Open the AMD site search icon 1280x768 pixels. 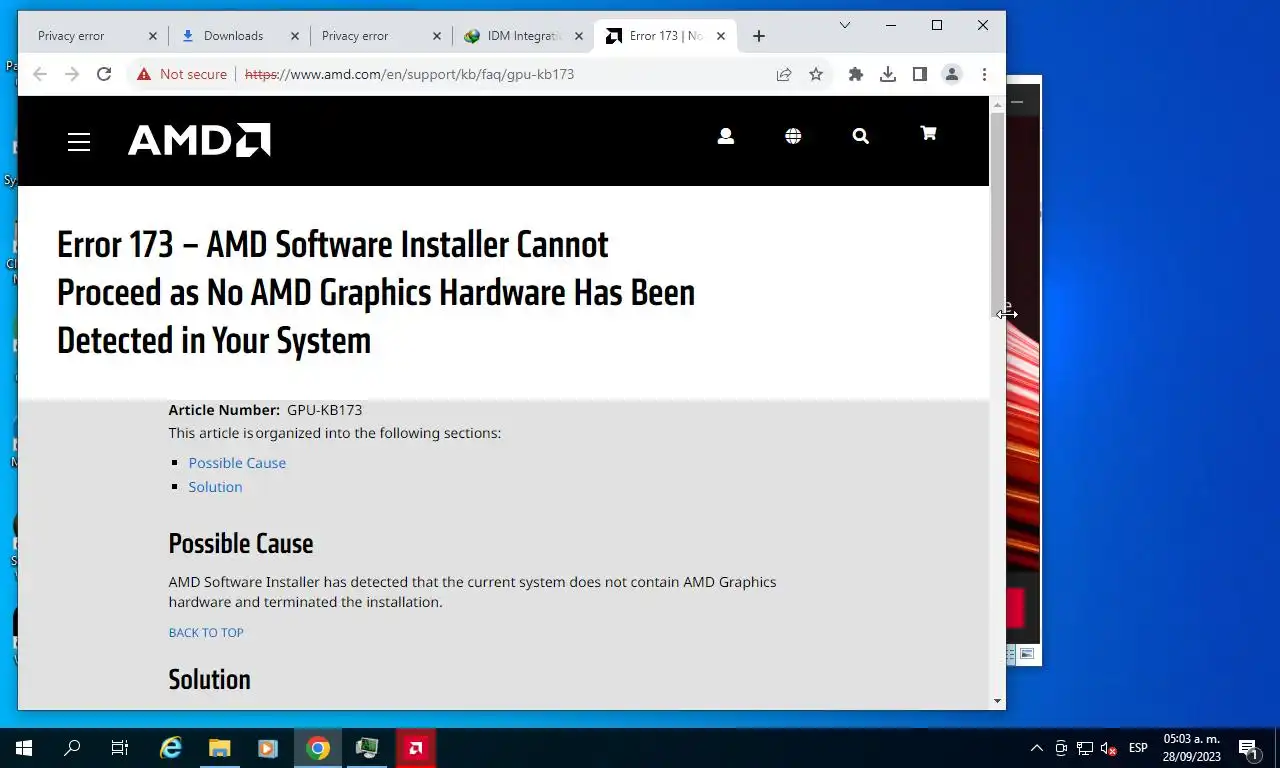(861, 136)
